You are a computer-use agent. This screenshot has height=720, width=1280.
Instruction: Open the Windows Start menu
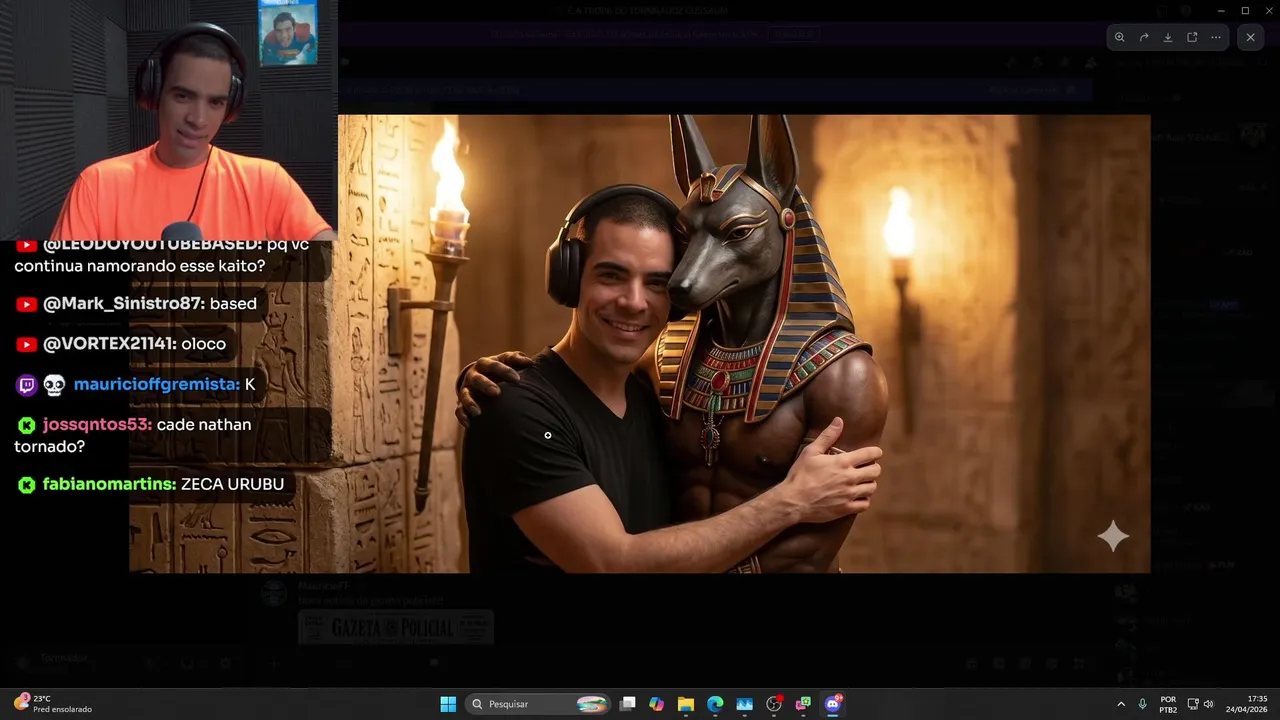(x=448, y=704)
